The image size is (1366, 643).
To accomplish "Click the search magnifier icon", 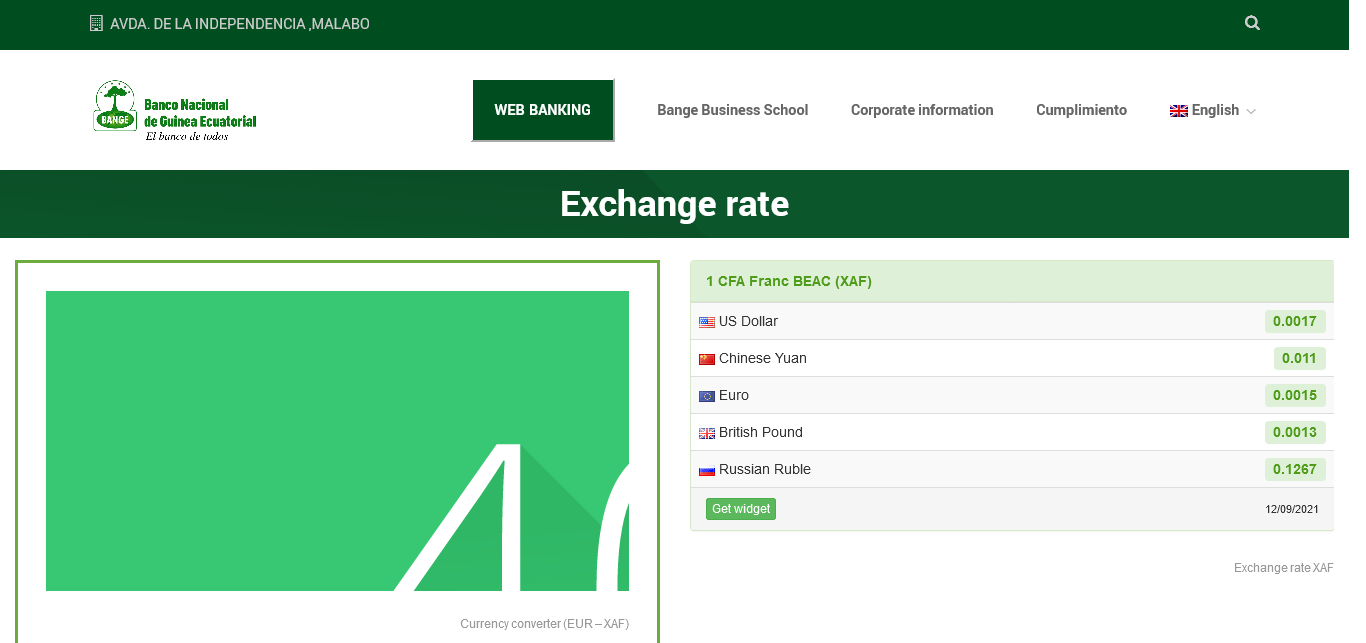I will pos(1252,23).
